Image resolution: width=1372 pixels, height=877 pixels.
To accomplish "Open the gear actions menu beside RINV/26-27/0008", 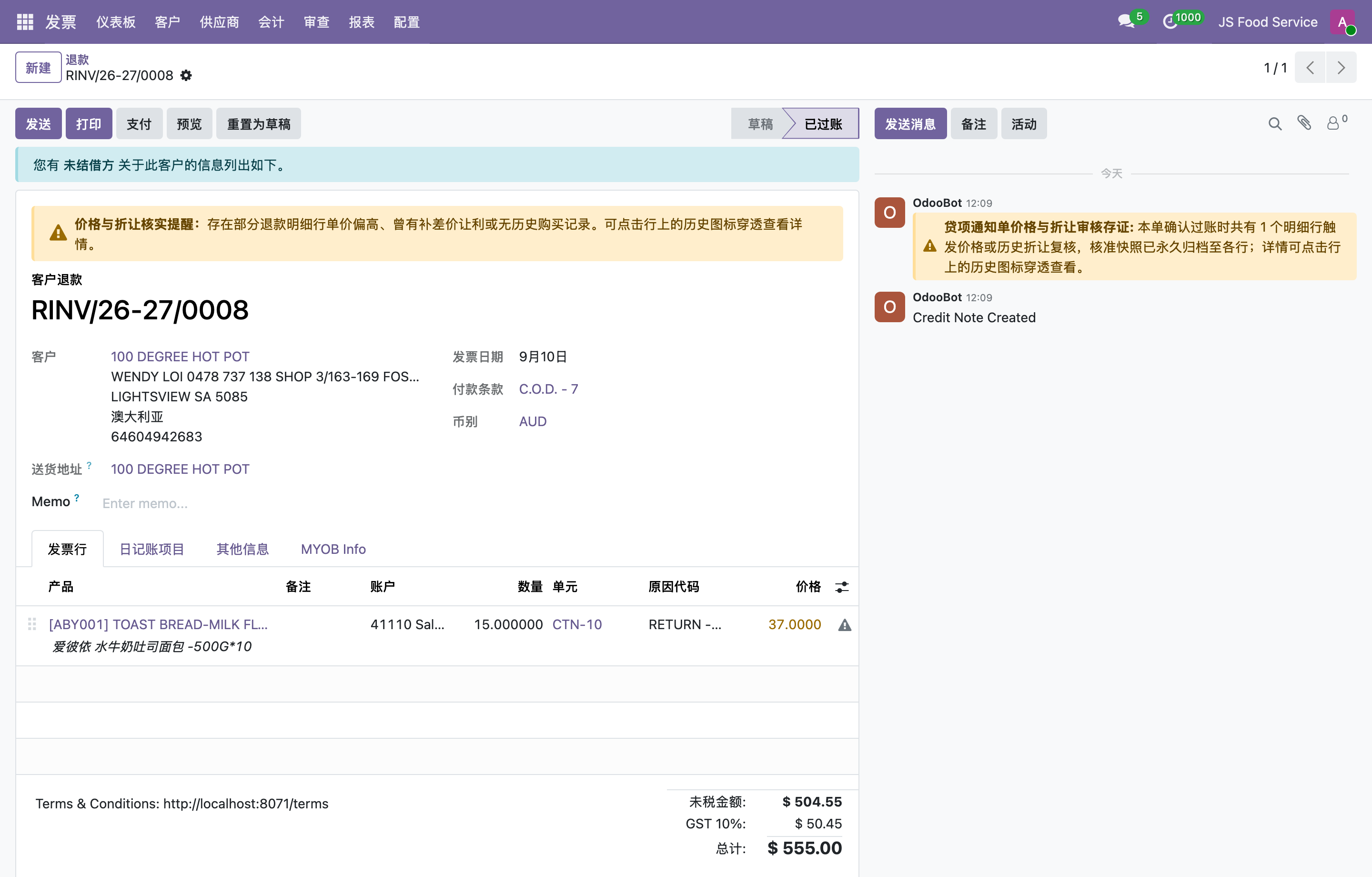I will [186, 75].
